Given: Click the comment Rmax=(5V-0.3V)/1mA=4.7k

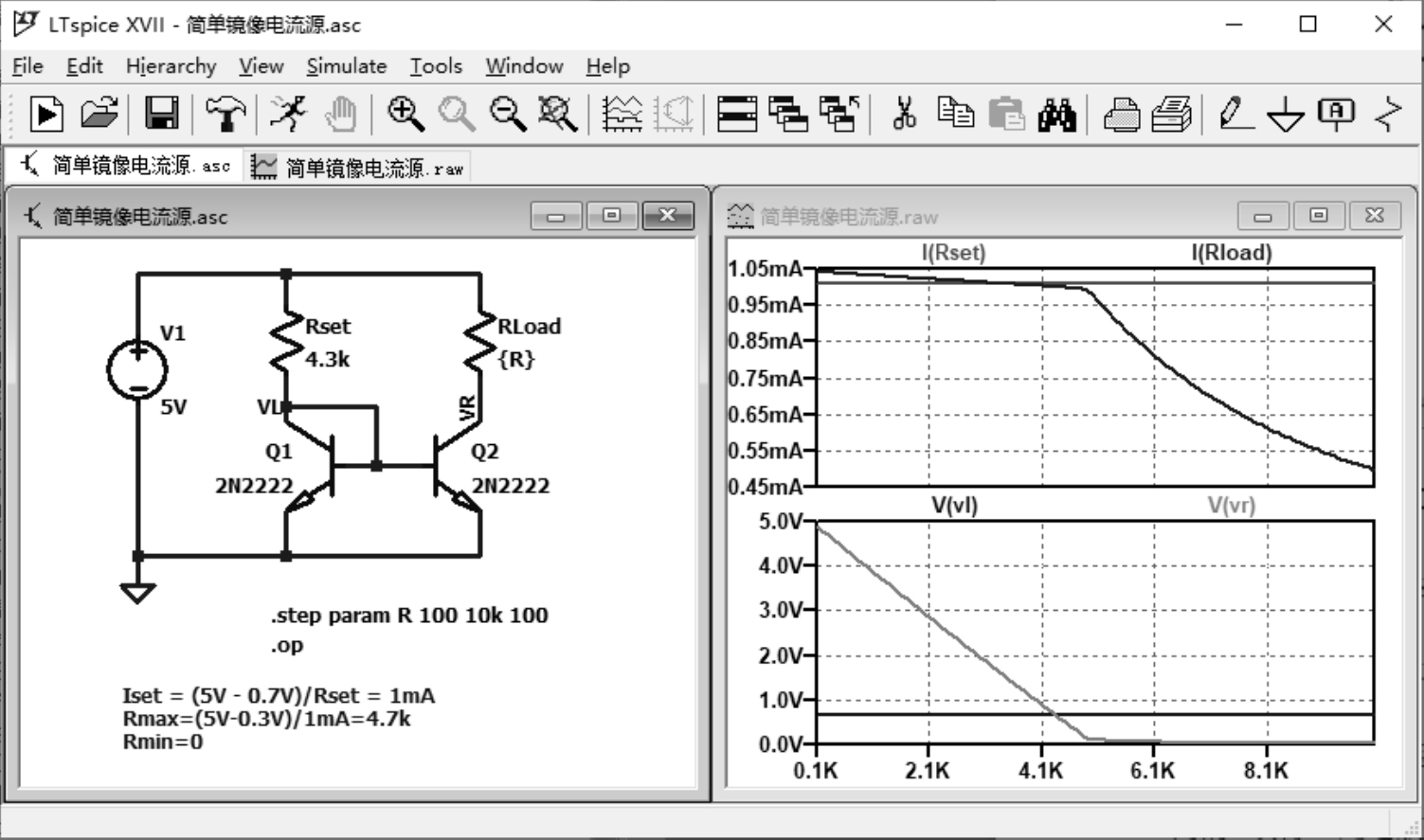Looking at the screenshot, I should tap(266, 719).
